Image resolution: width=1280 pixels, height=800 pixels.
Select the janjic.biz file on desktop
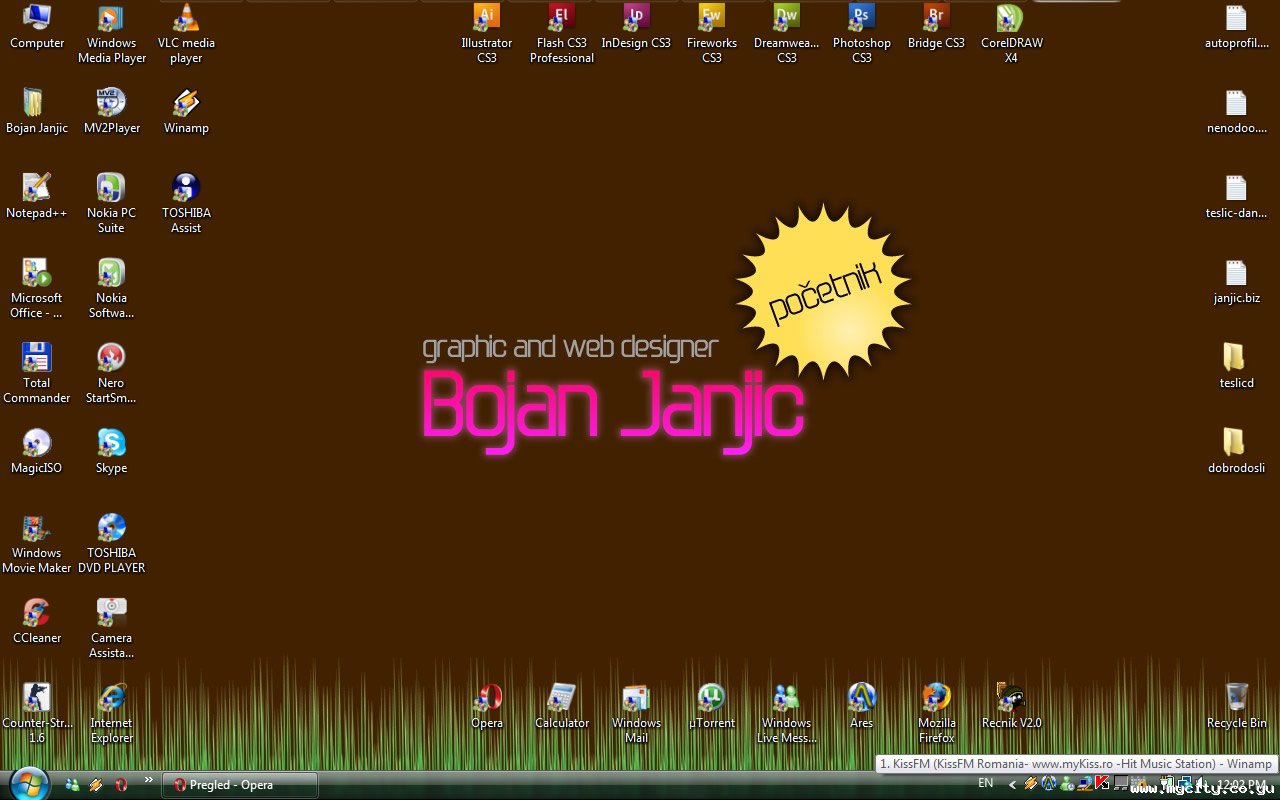pos(1236,281)
